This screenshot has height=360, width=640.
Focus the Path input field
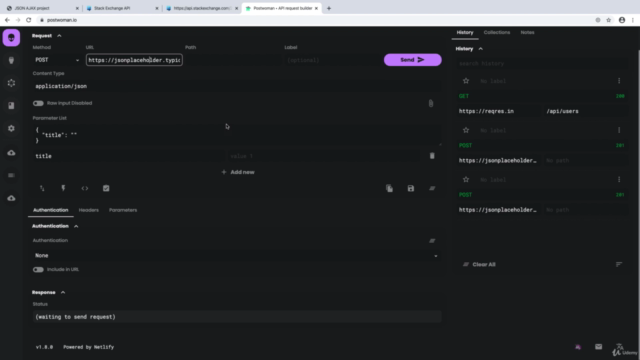[233, 60]
